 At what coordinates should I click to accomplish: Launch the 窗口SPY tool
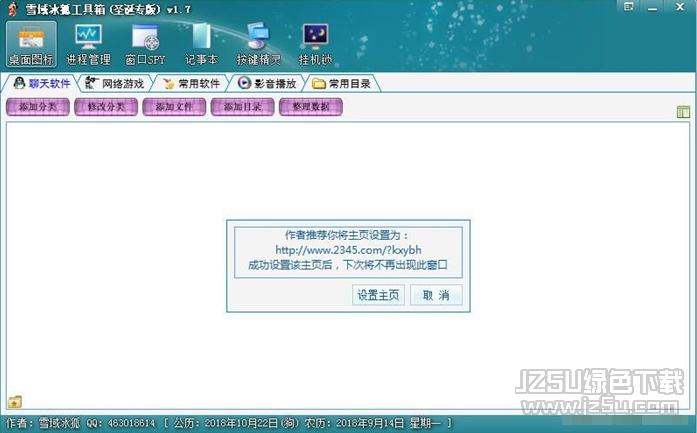point(145,44)
